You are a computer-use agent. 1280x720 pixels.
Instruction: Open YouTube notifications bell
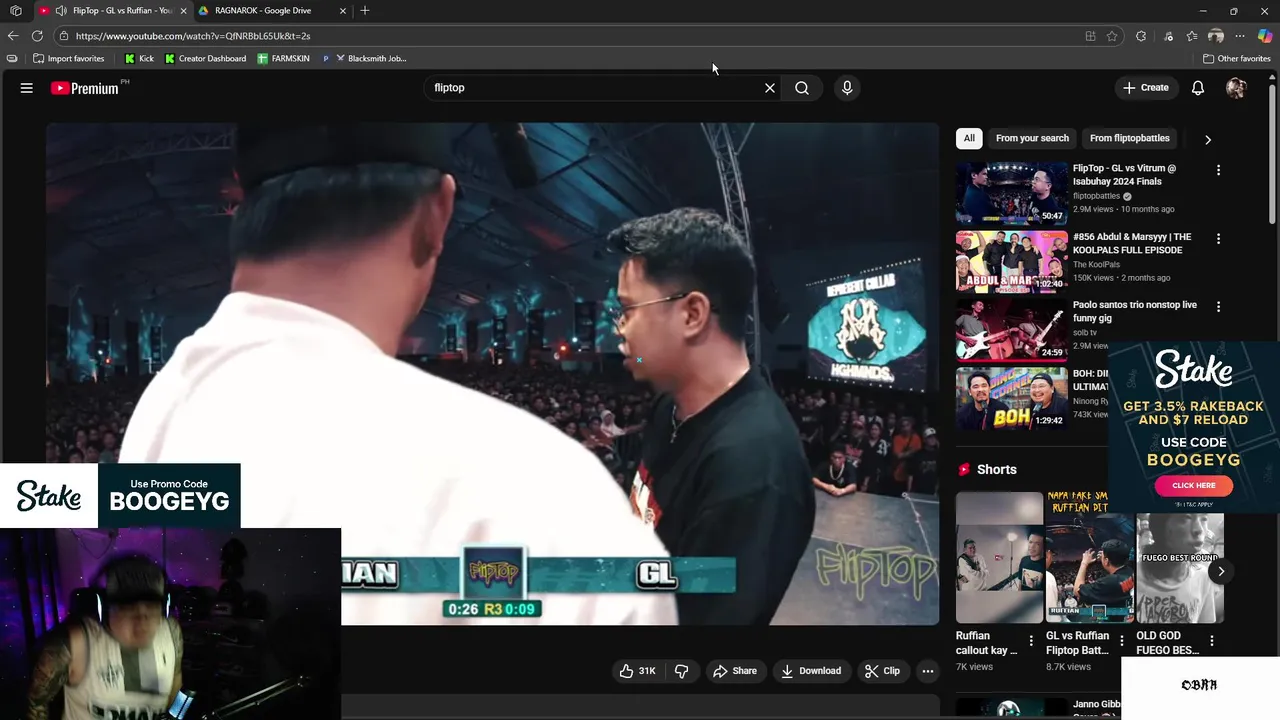coord(1198,88)
